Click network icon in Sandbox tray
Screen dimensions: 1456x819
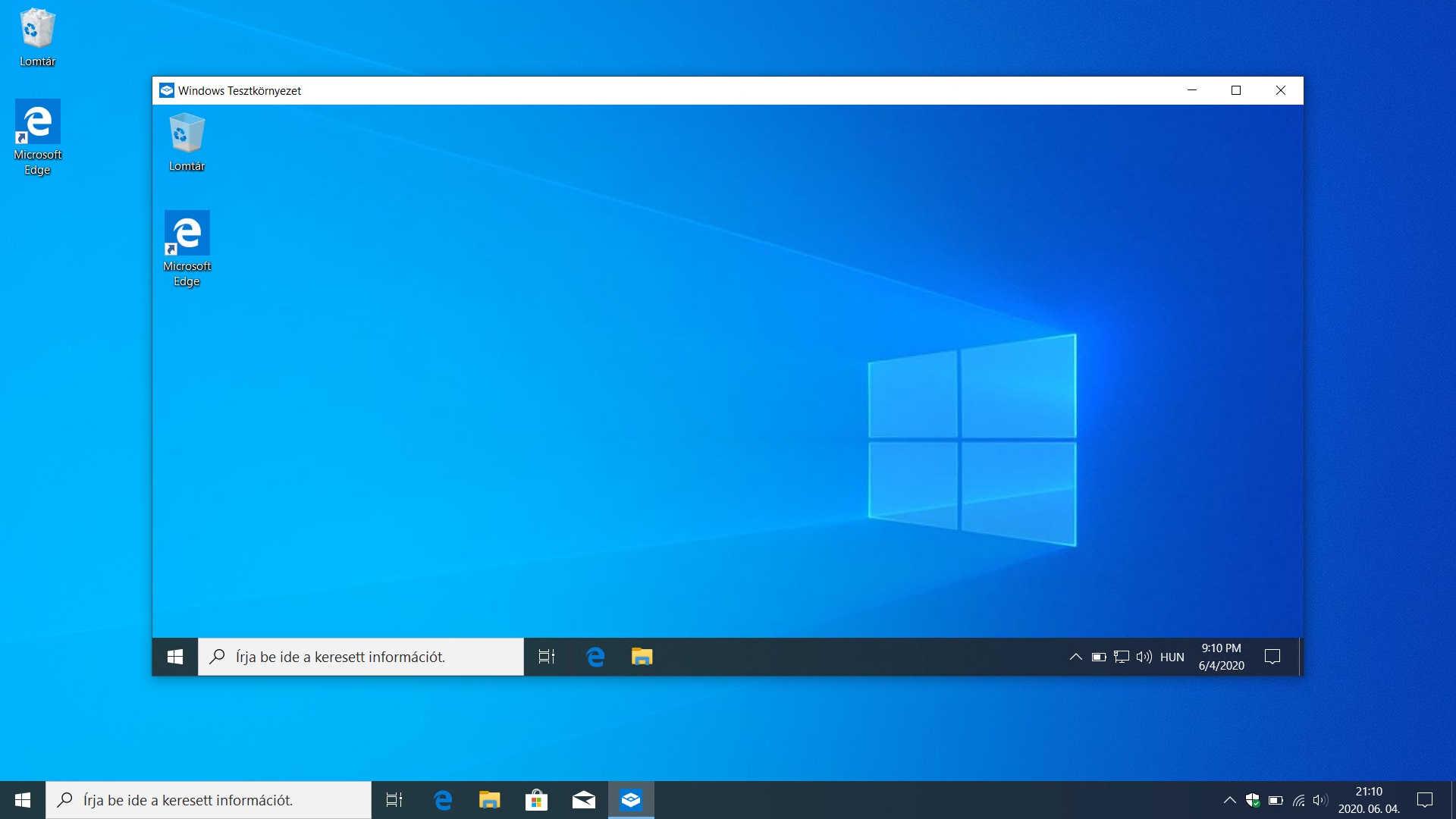tap(1122, 657)
